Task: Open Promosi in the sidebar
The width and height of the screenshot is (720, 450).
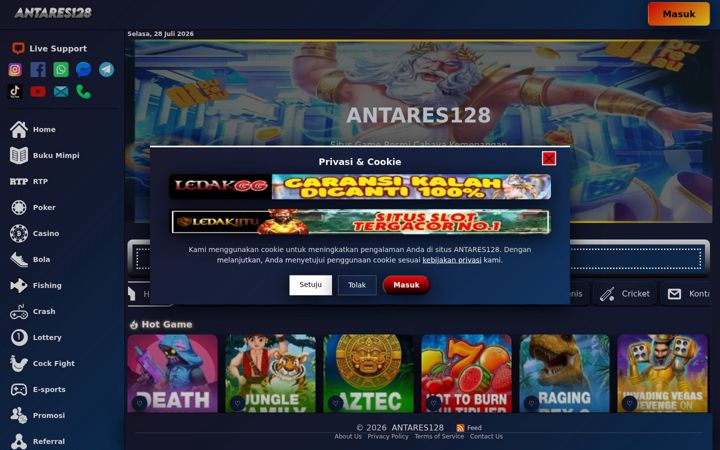Action: click(38, 415)
